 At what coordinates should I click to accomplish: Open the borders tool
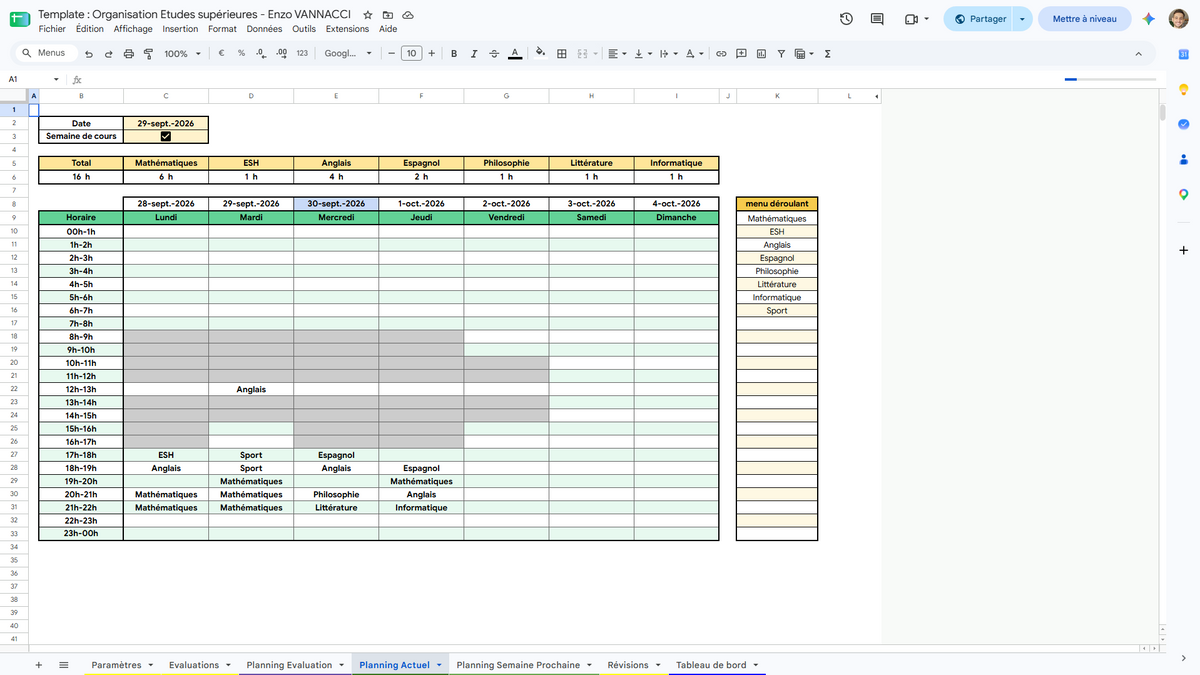click(562, 53)
